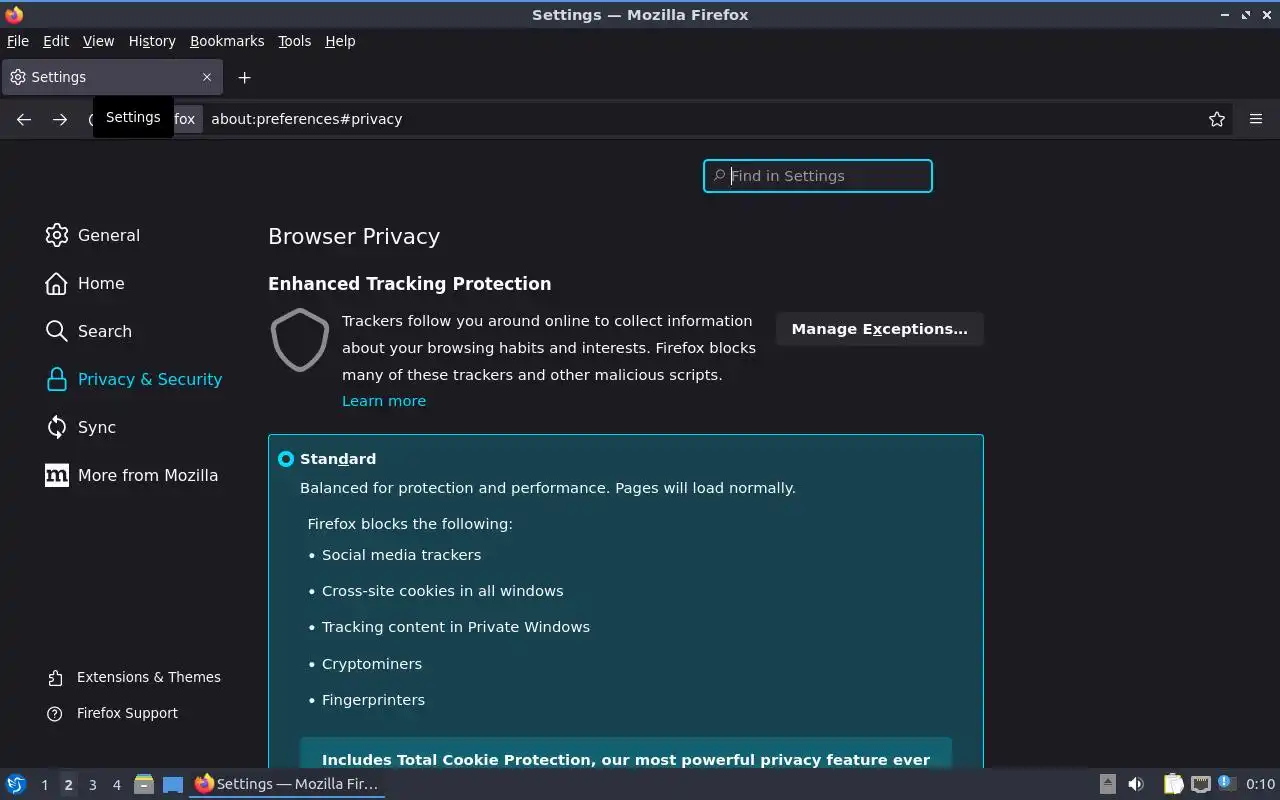Screen dimensions: 1280x800
Task: Go forward one page
Action: [60, 119]
